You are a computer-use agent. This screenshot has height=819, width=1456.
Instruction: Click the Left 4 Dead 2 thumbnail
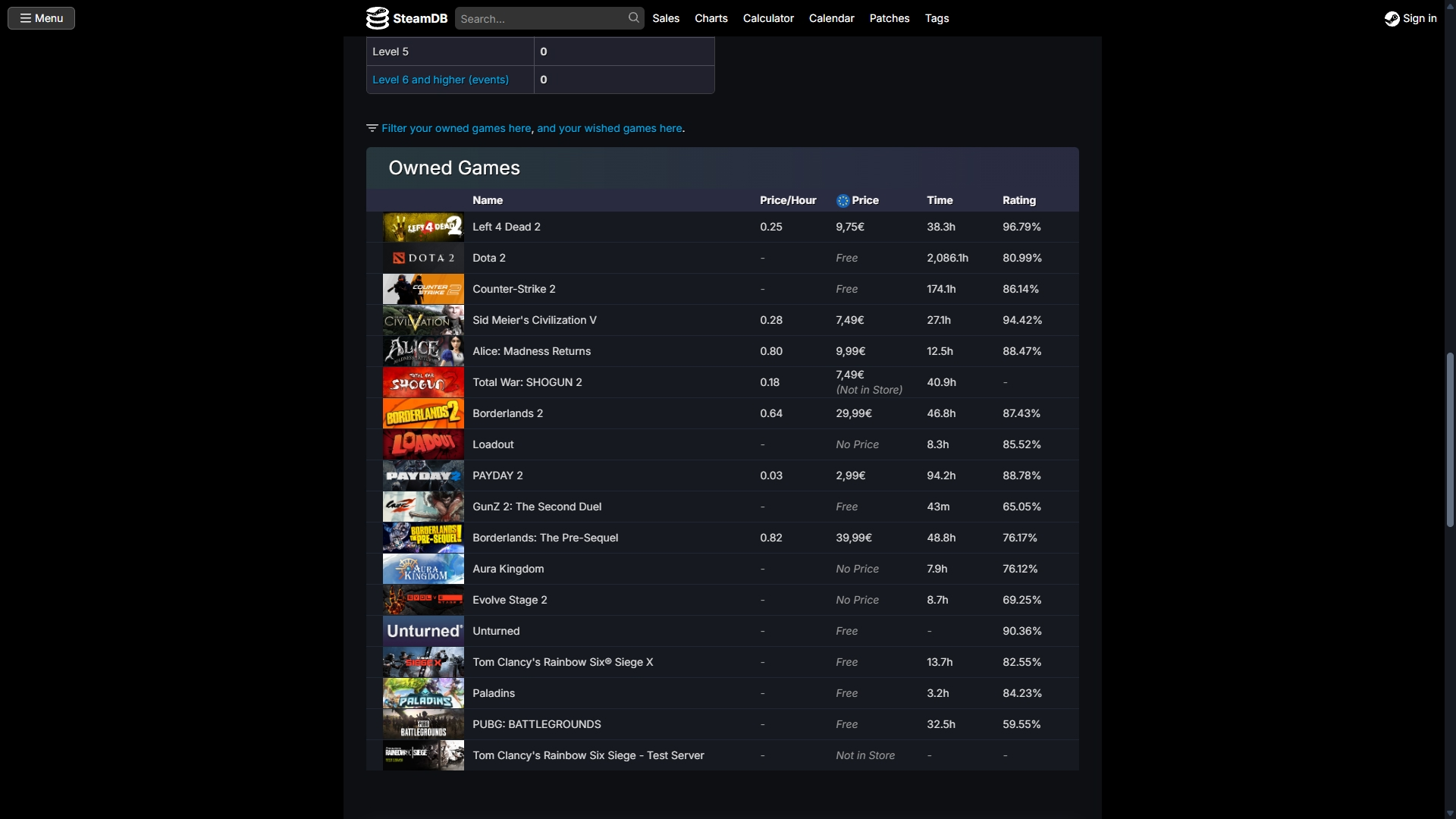pyautogui.click(x=423, y=227)
